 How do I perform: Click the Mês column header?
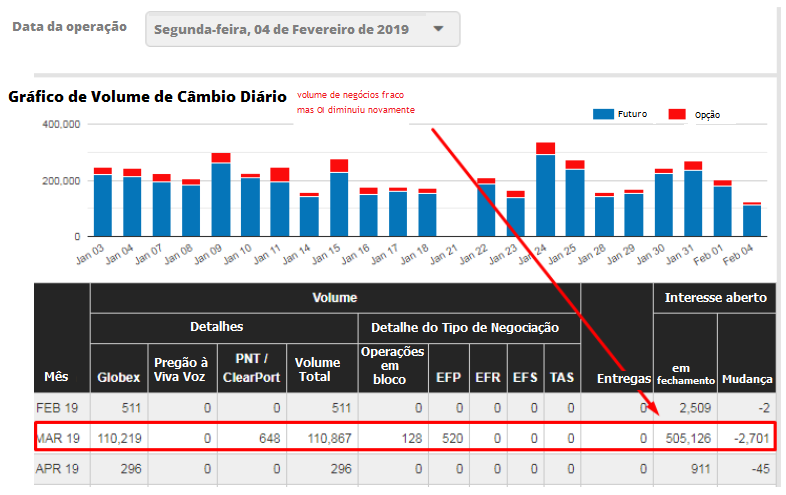point(57,378)
